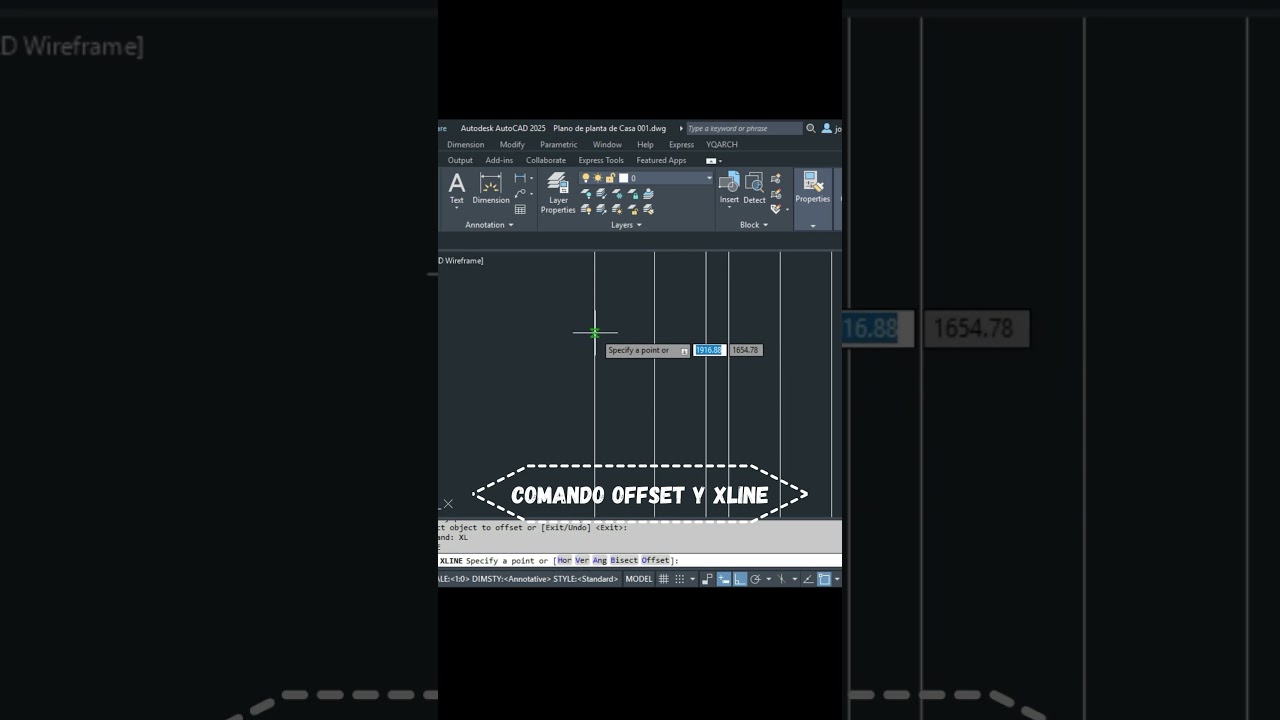Click the Layer Lock icon

pos(634,194)
